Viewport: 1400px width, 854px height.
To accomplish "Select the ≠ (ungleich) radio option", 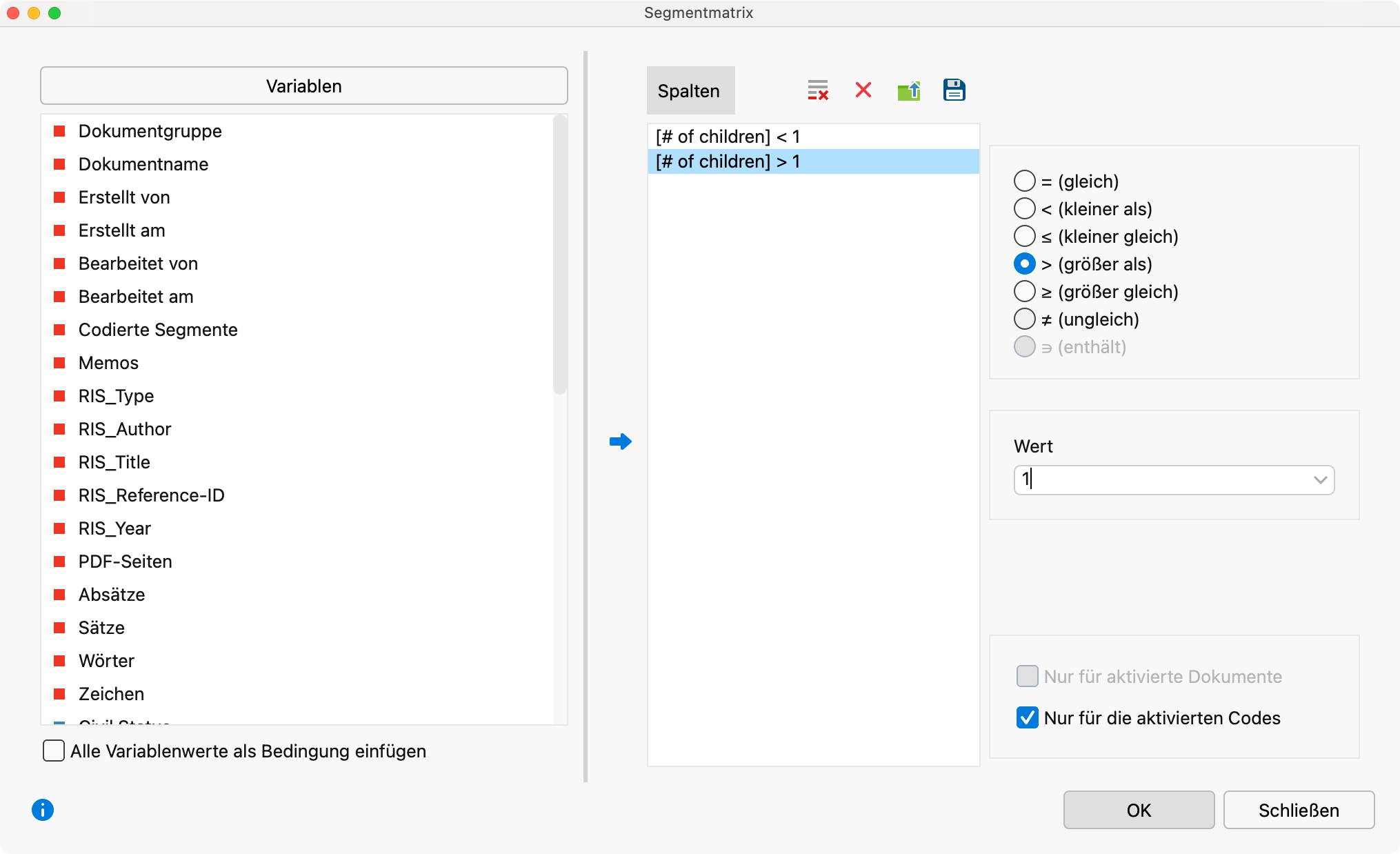I will click(1025, 319).
